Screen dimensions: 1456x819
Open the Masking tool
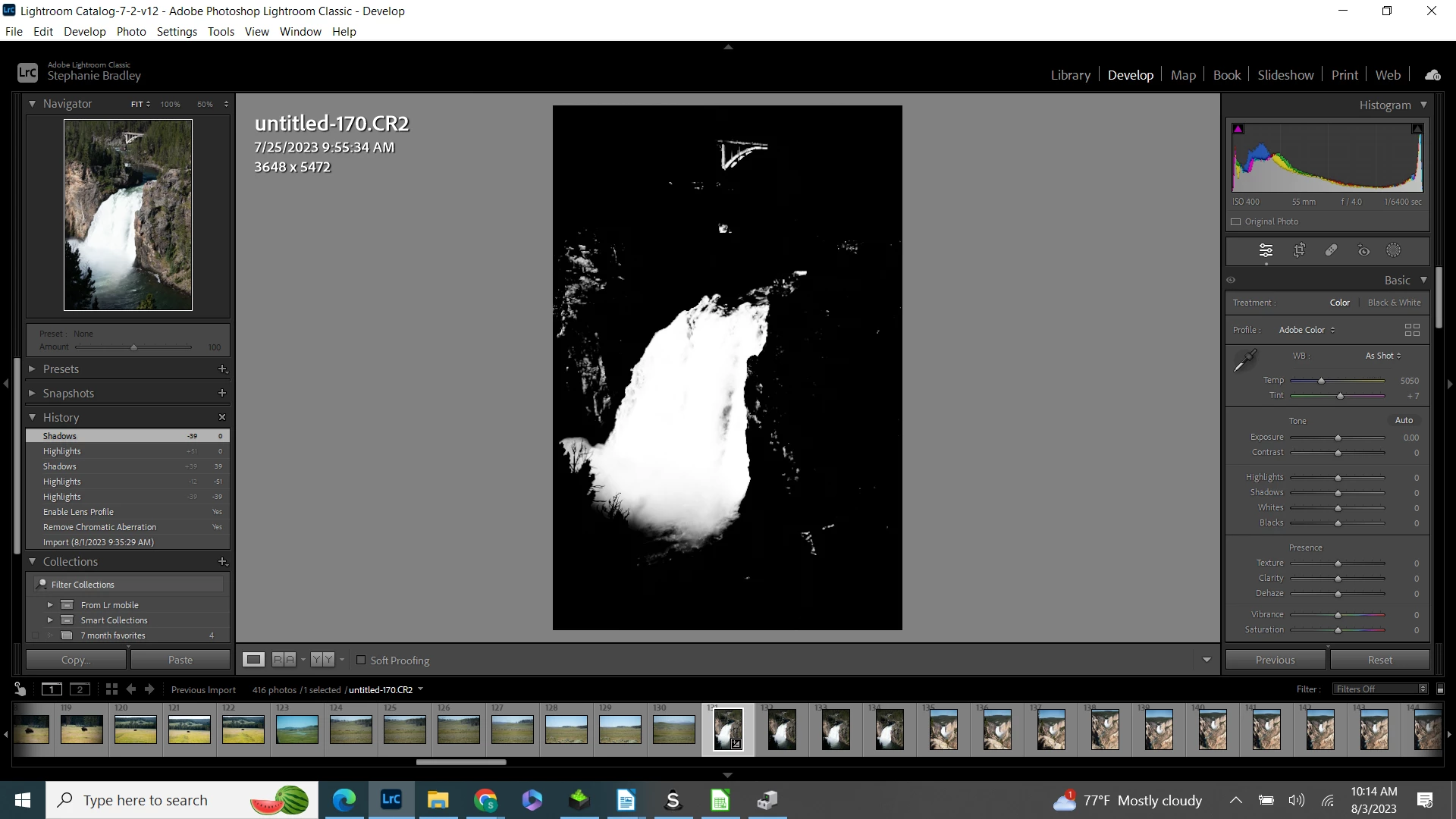pos(1393,250)
